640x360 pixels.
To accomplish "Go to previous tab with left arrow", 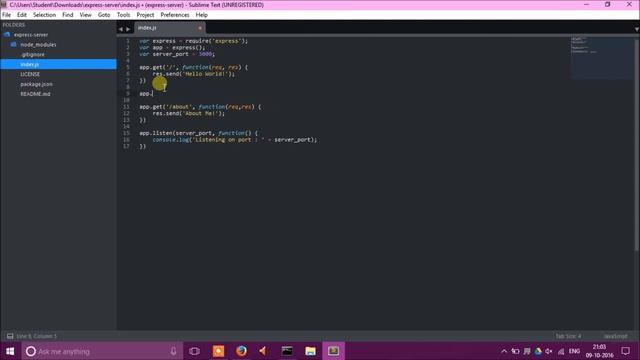I will click(x=120, y=29).
